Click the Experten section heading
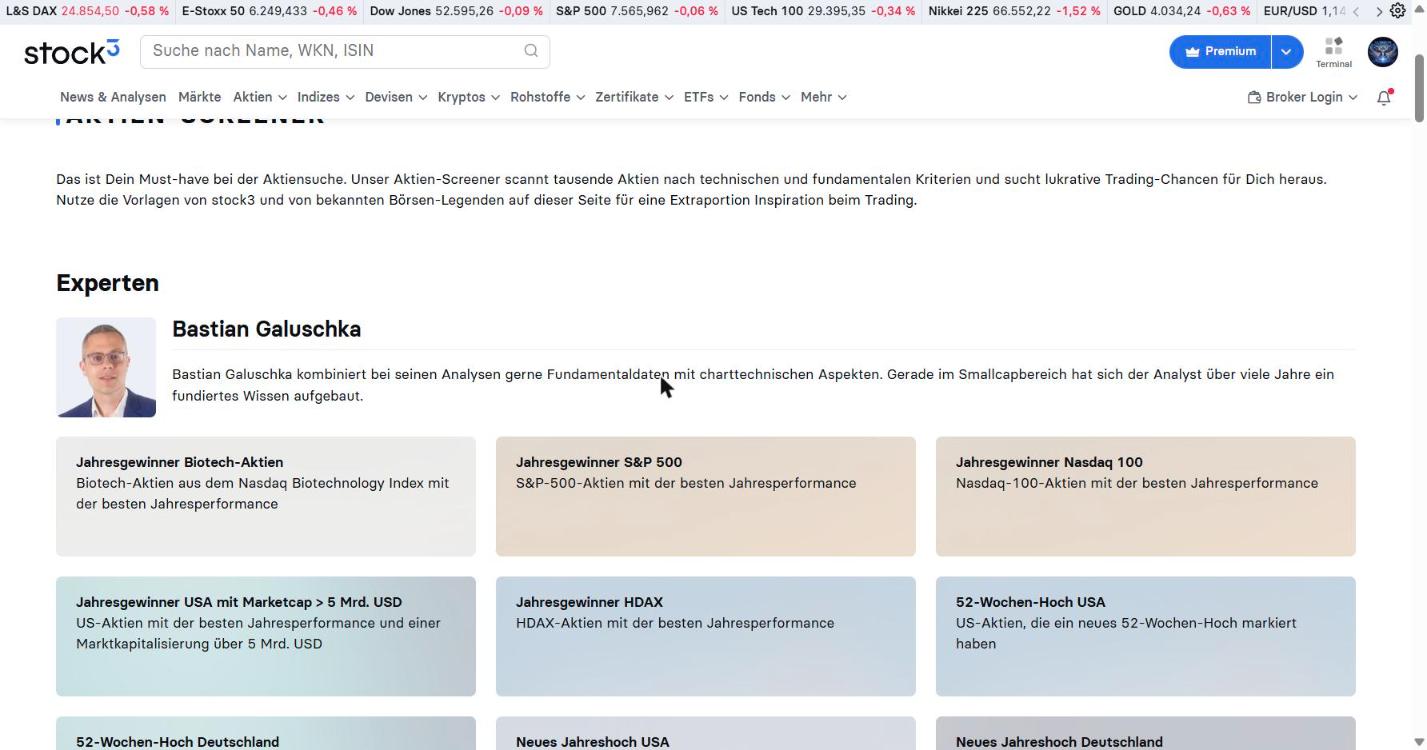The image size is (1427, 750). point(107,283)
